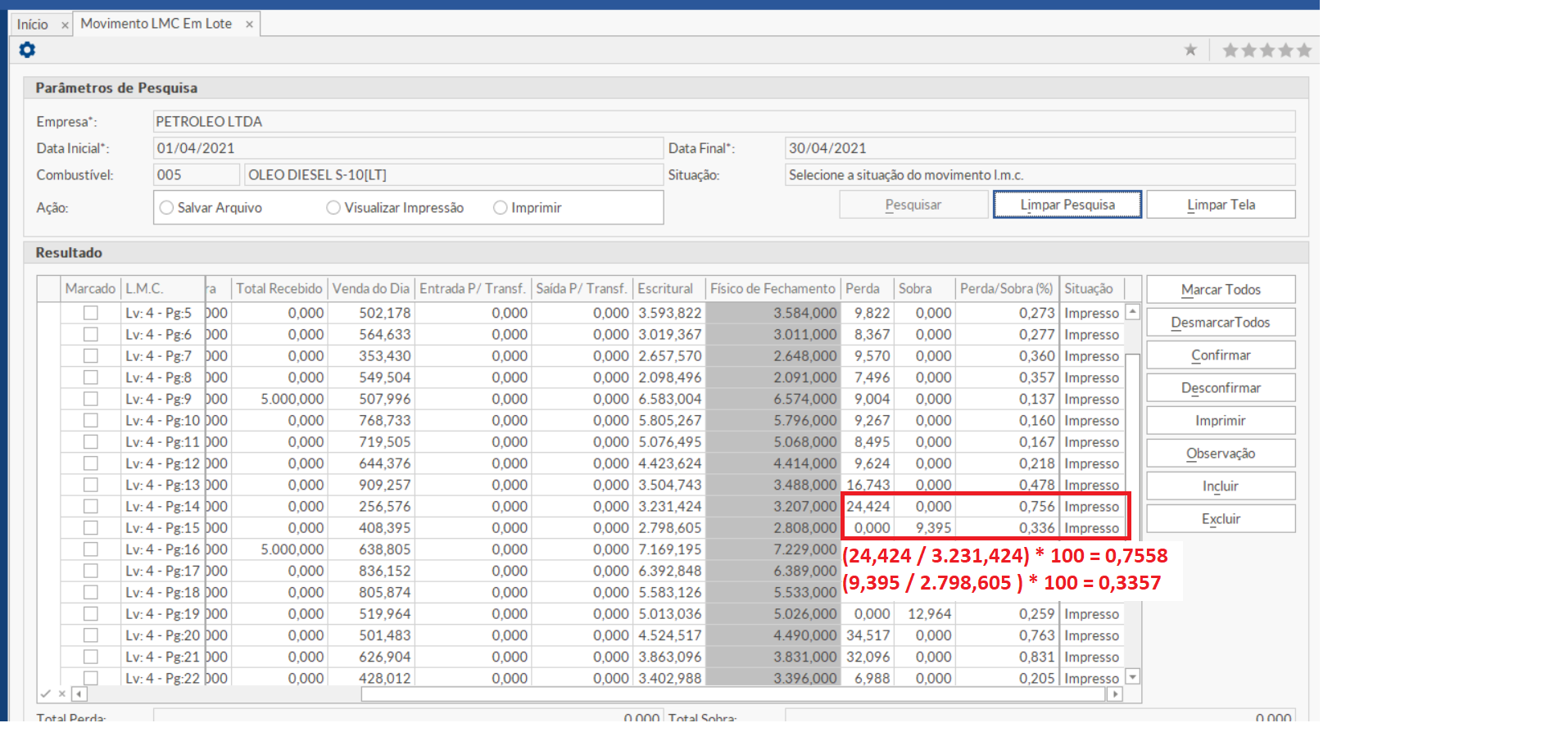The image size is (1568, 732).
Task: Click the Situação column header
Action: tap(1093, 289)
